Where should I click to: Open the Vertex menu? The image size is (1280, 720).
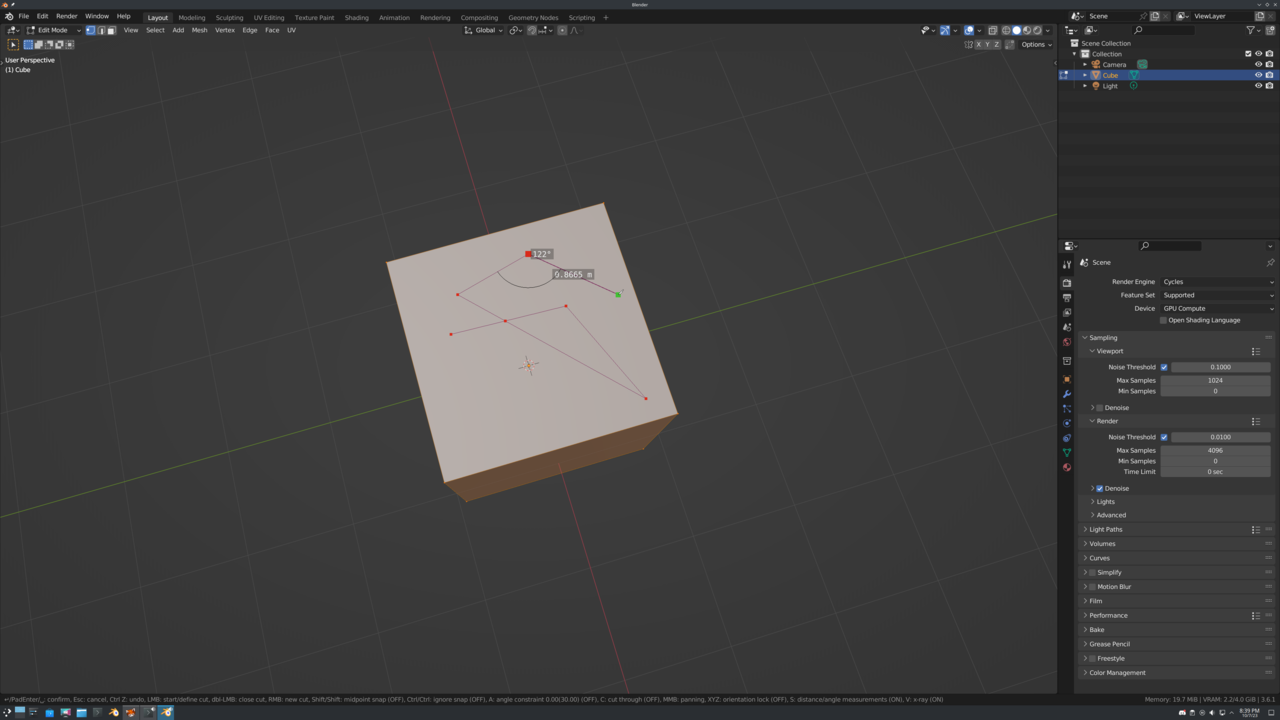225,30
